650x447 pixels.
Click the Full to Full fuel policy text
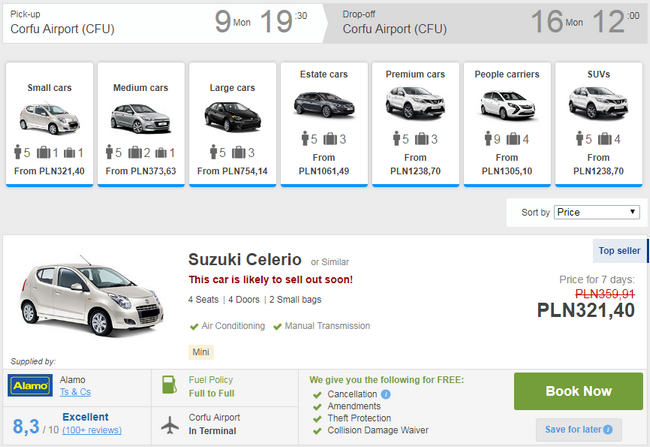(211, 394)
